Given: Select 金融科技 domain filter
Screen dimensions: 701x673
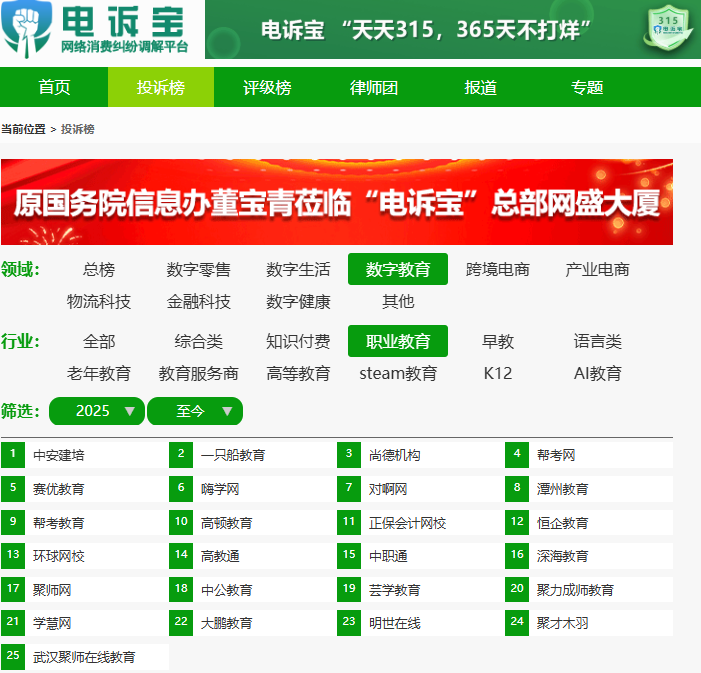Looking at the screenshot, I should tap(198, 301).
